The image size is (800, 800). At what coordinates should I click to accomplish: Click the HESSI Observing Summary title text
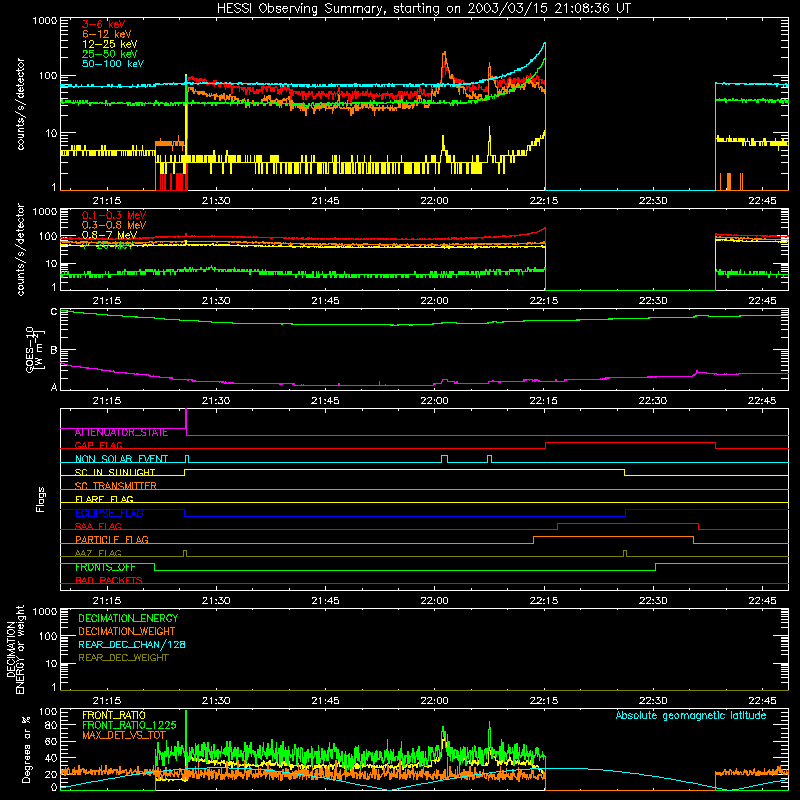pyautogui.click(x=423, y=8)
